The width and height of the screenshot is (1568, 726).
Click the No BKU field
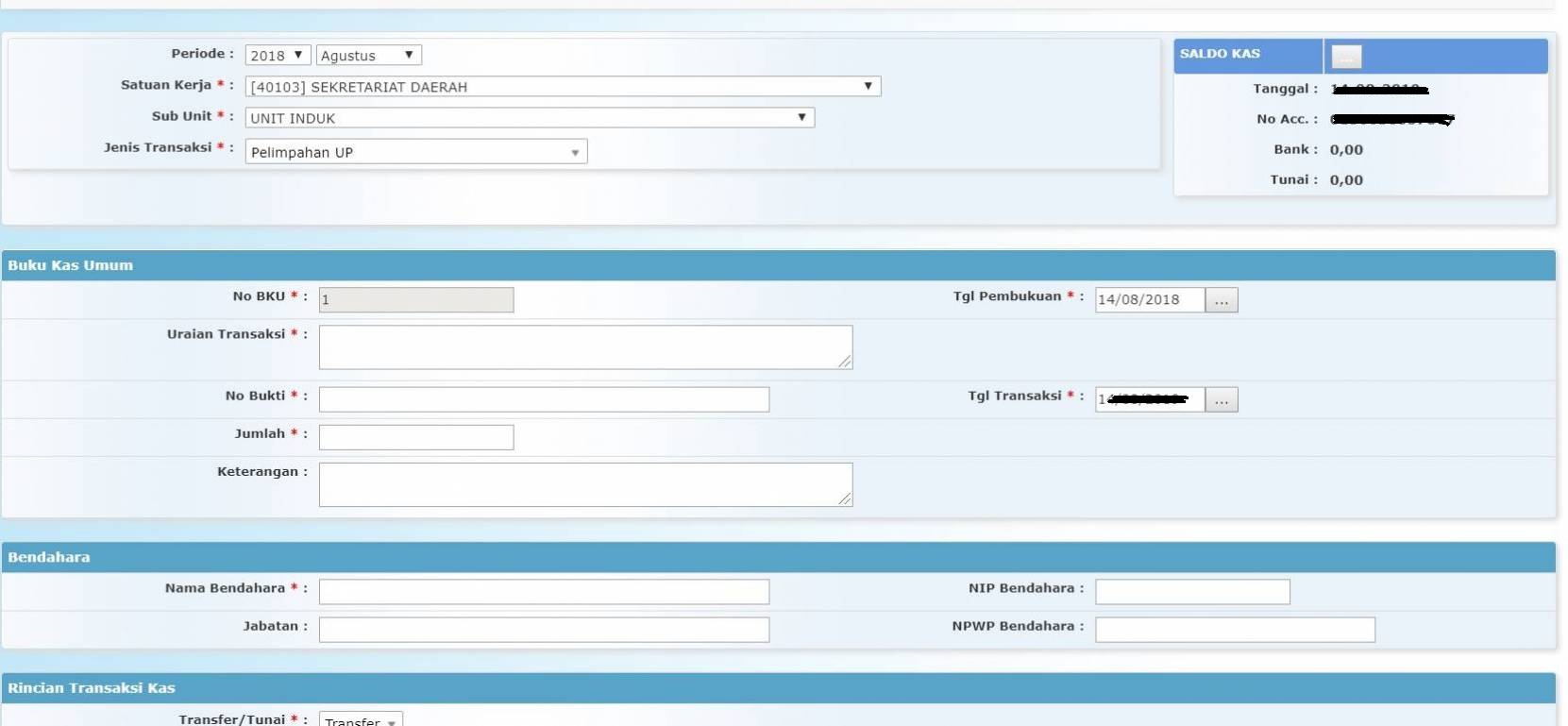coord(415,300)
